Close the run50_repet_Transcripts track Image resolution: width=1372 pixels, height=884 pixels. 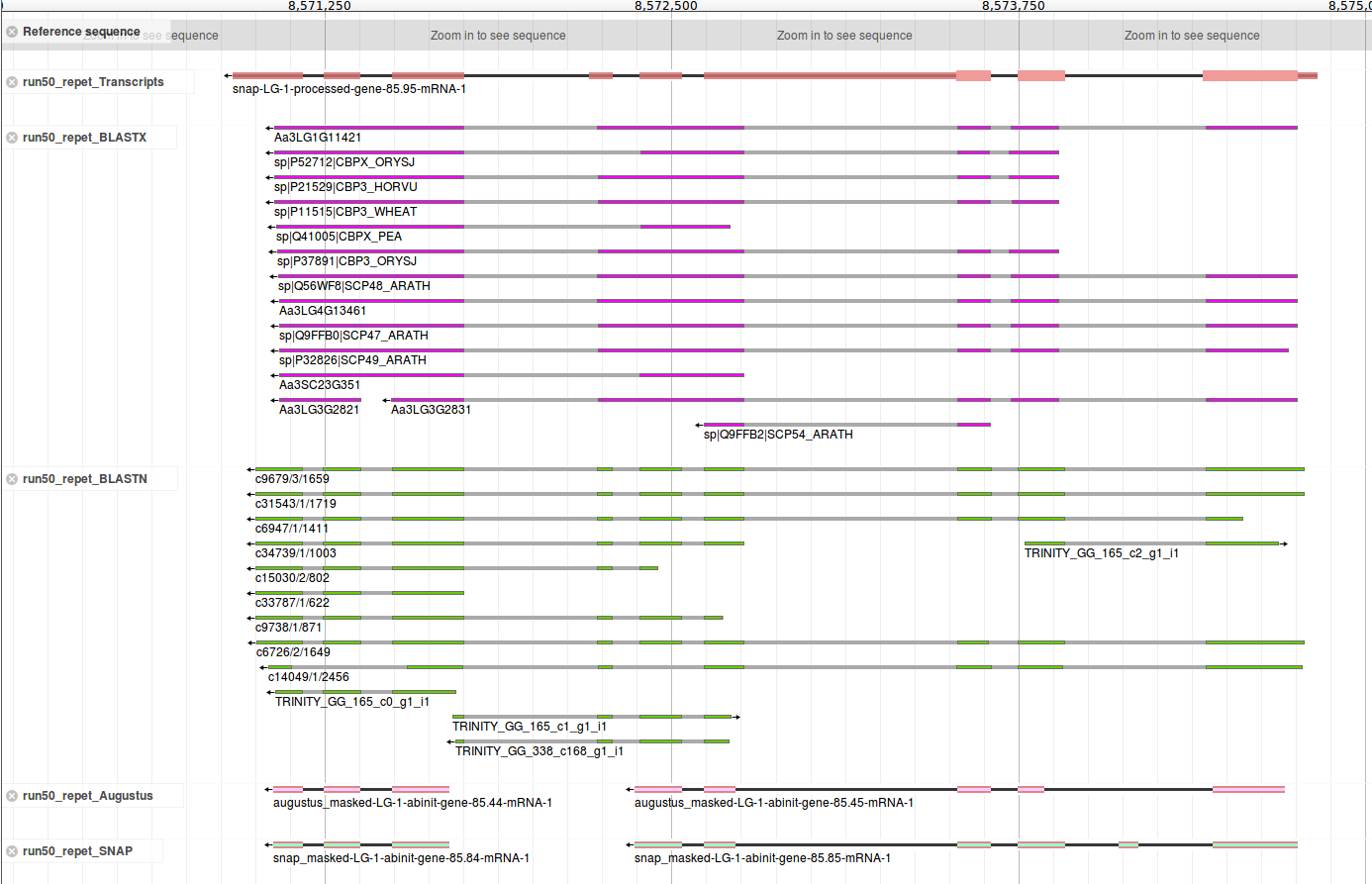pos(12,82)
